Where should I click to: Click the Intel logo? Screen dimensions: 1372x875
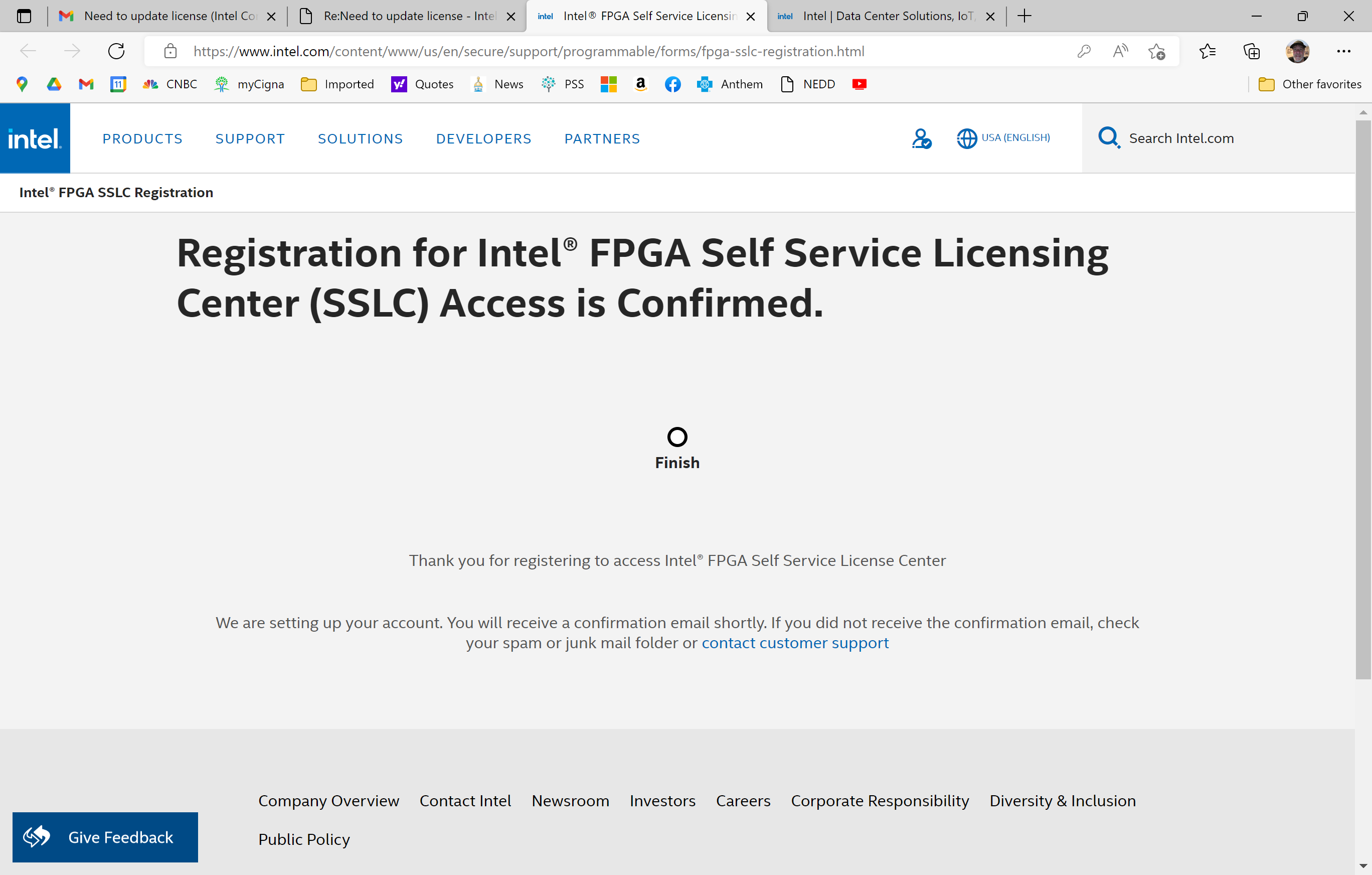tap(35, 137)
